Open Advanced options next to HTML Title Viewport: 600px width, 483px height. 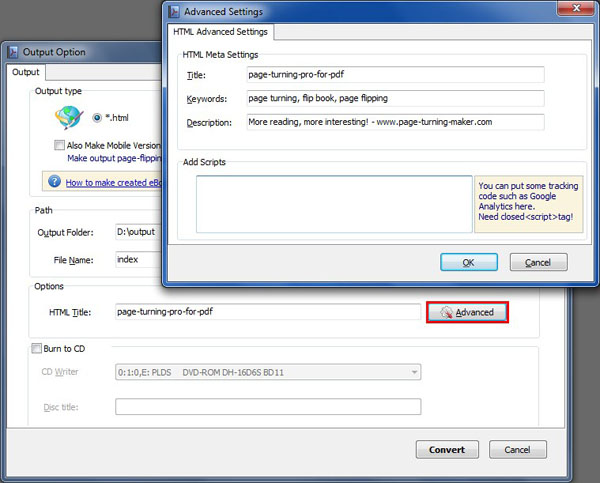pos(467,312)
